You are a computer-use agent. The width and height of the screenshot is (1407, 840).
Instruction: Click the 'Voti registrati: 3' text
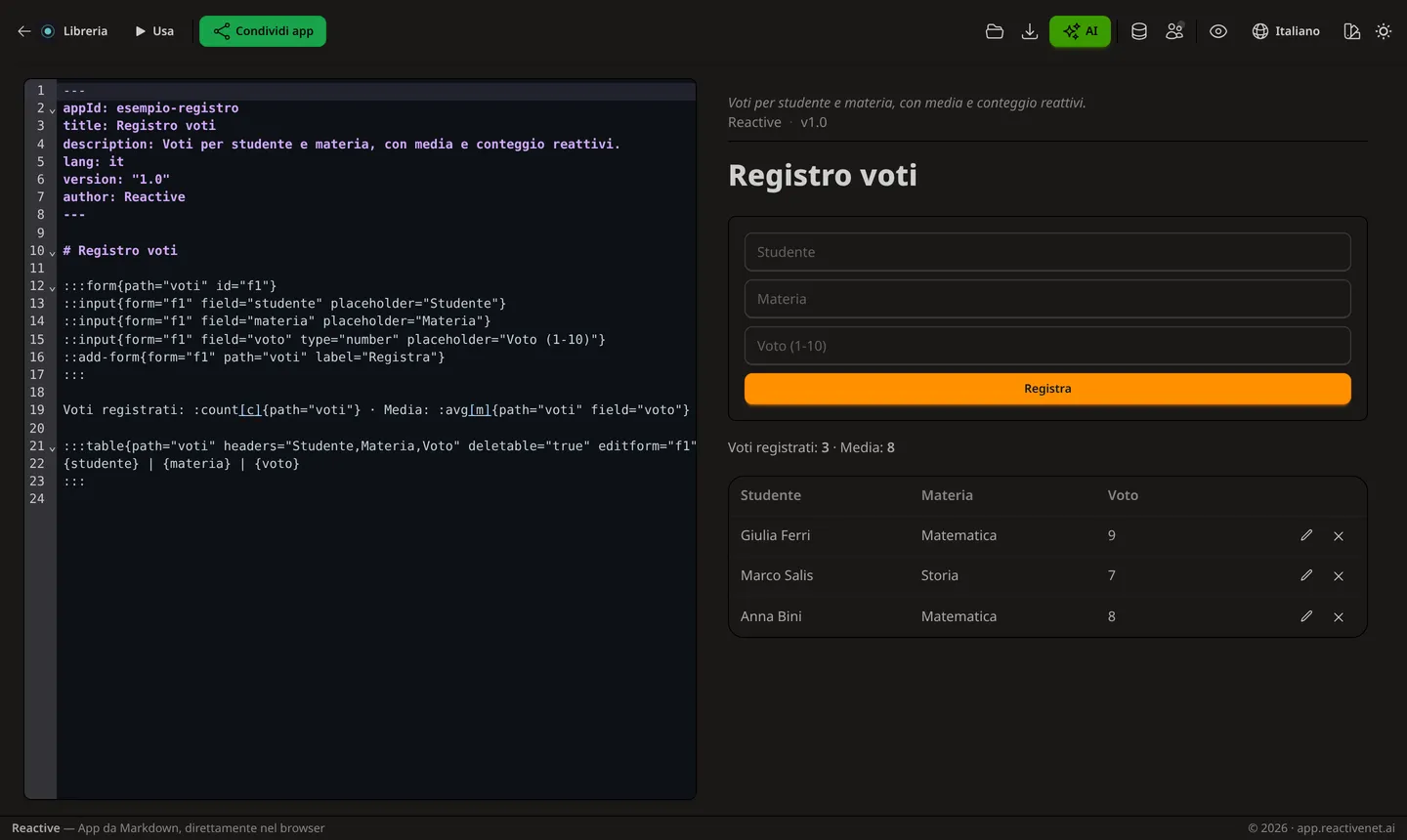tap(779, 447)
